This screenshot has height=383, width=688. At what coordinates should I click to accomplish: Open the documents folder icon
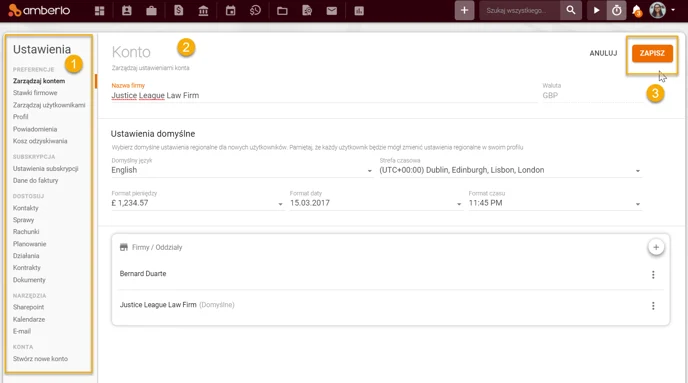coord(282,11)
